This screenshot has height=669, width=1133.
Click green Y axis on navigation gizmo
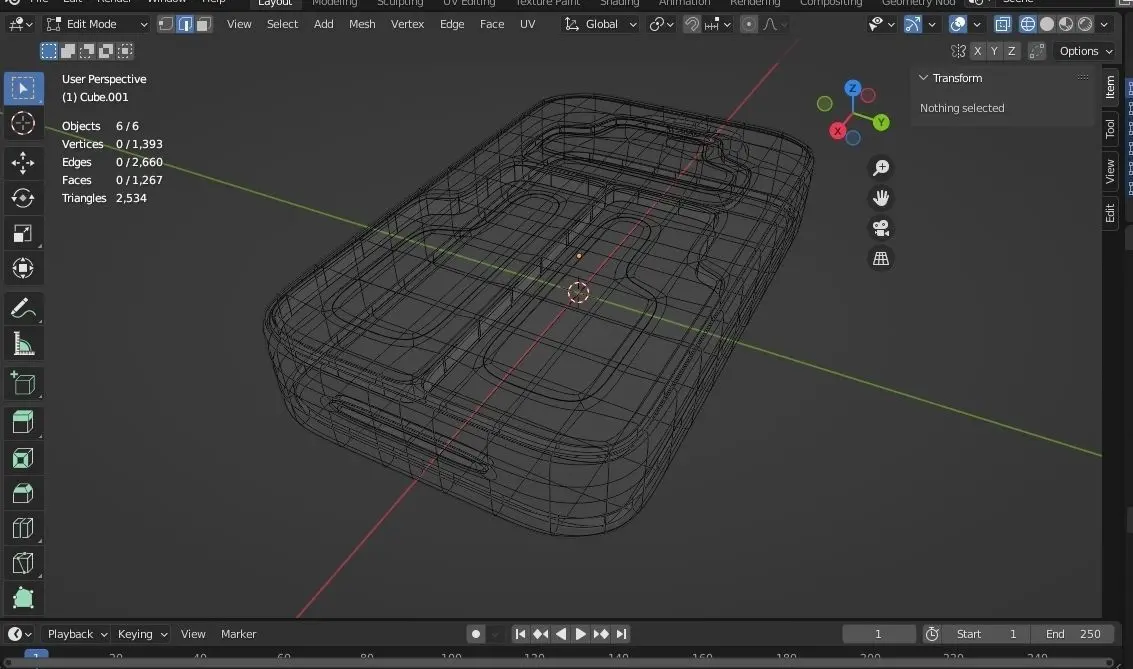(x=881, y=123)
